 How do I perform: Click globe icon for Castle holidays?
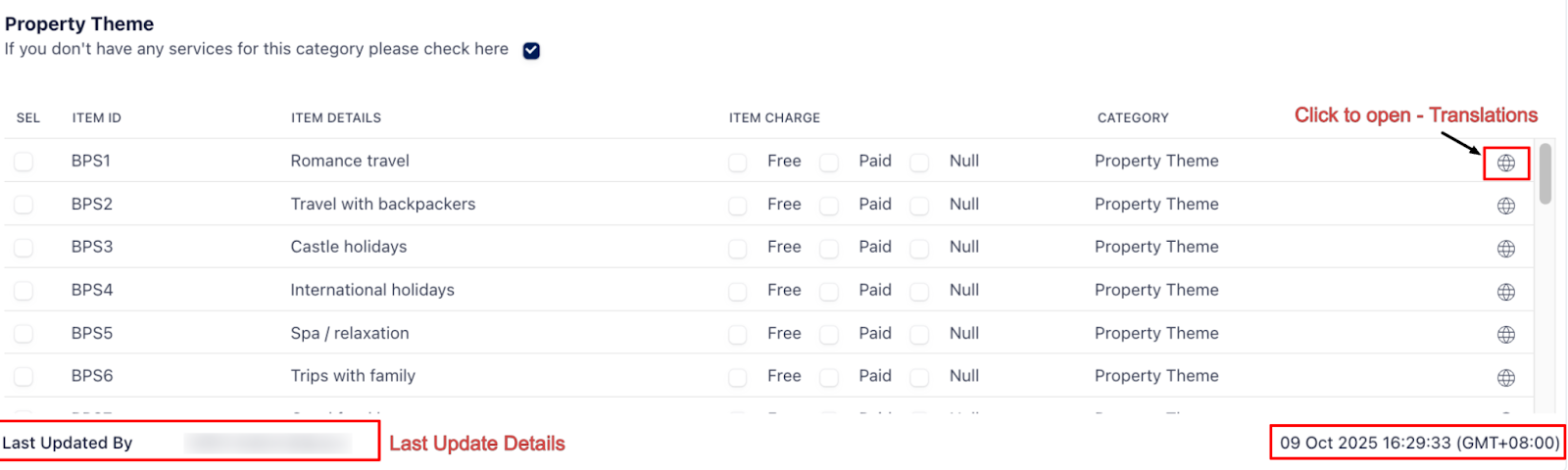coord(1506,249)
